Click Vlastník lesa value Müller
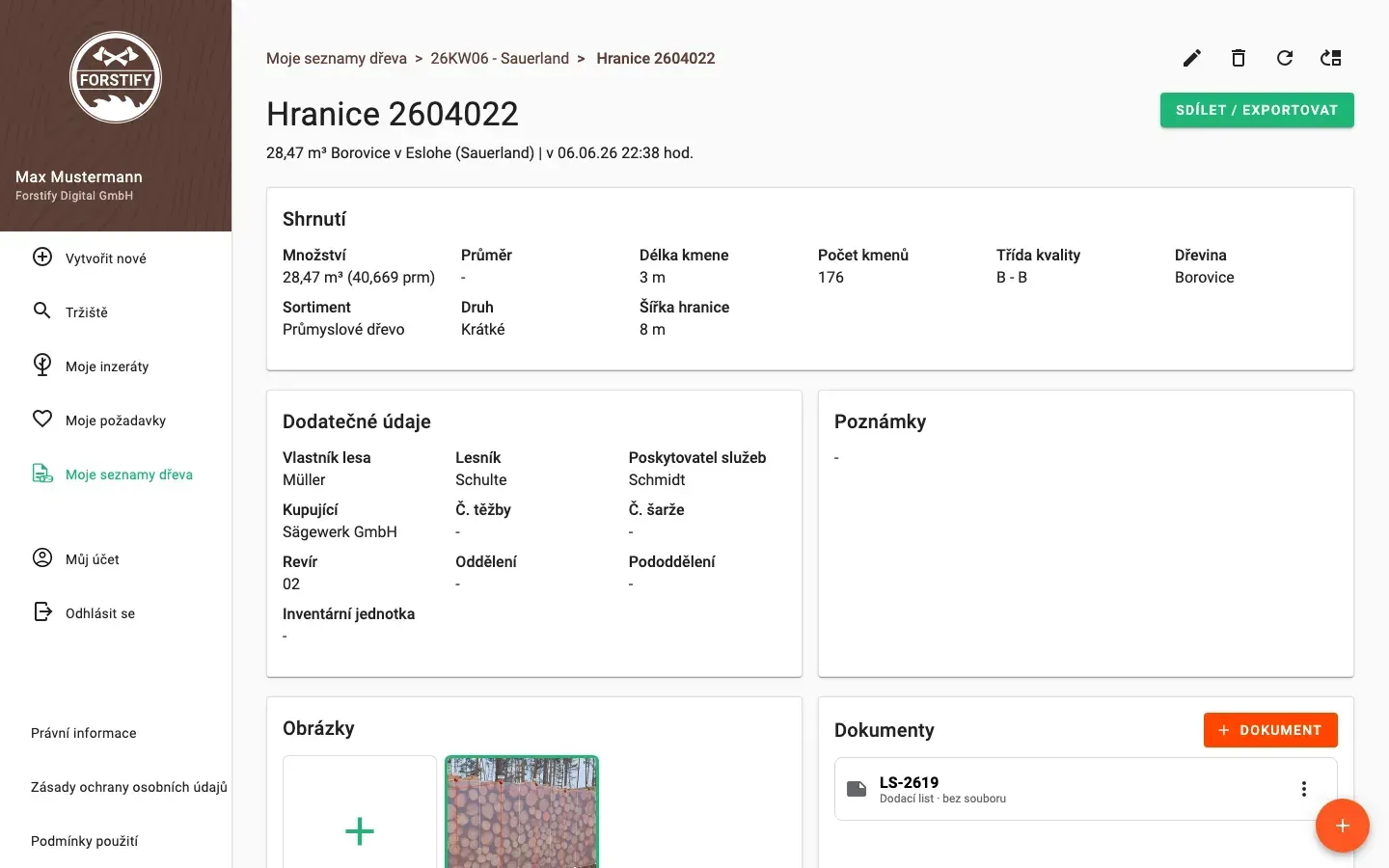The height and width of the screenshot is (868, 1389). (304, 479)
